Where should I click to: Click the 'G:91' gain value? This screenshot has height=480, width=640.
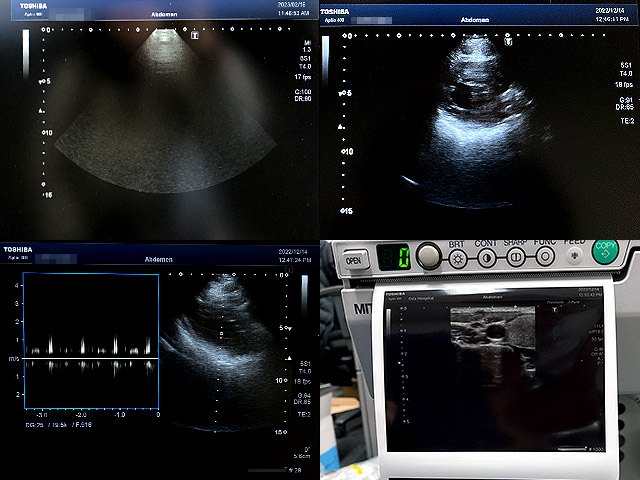point(626,100)
